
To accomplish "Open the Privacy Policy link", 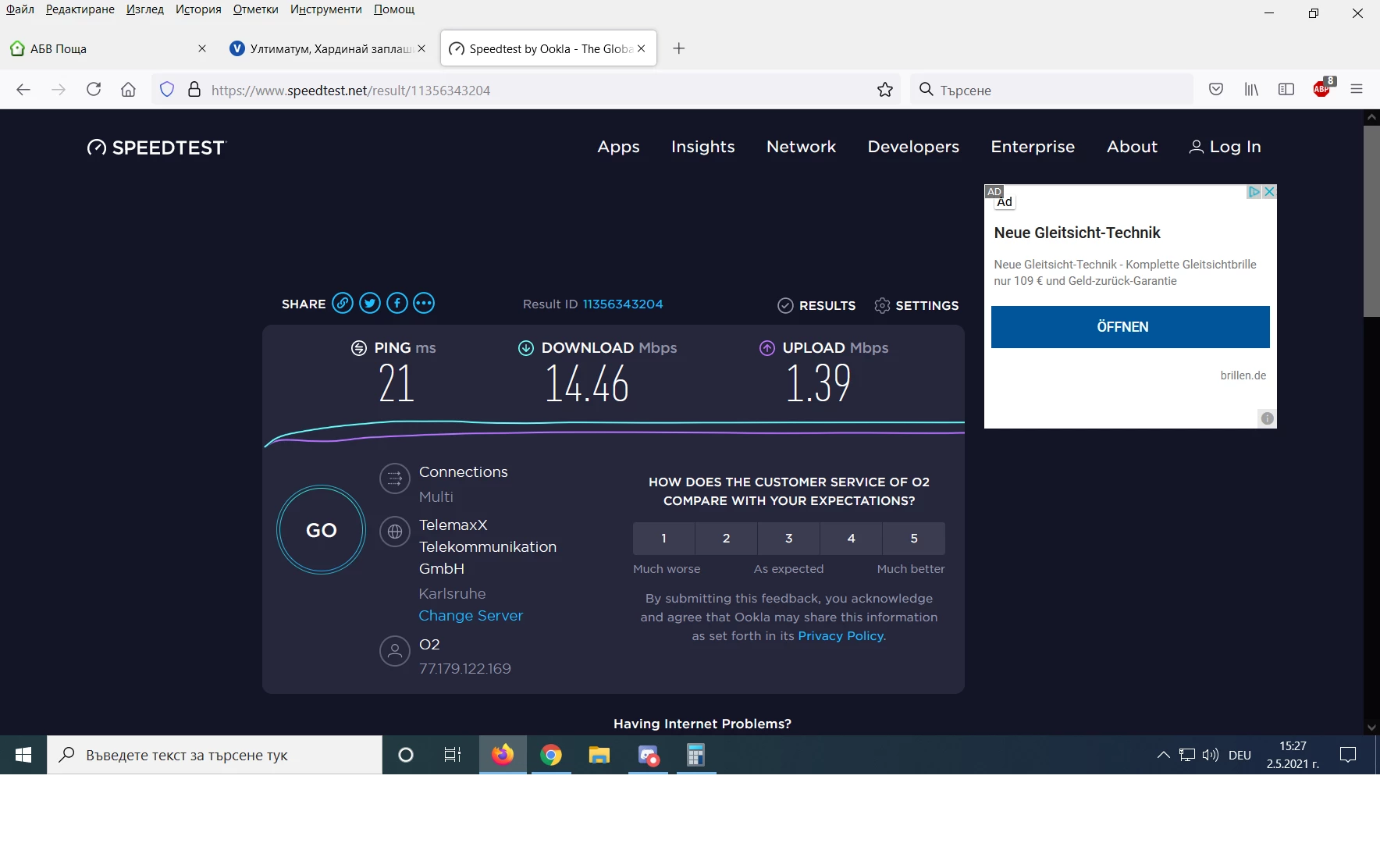I will tap(842, 635).
